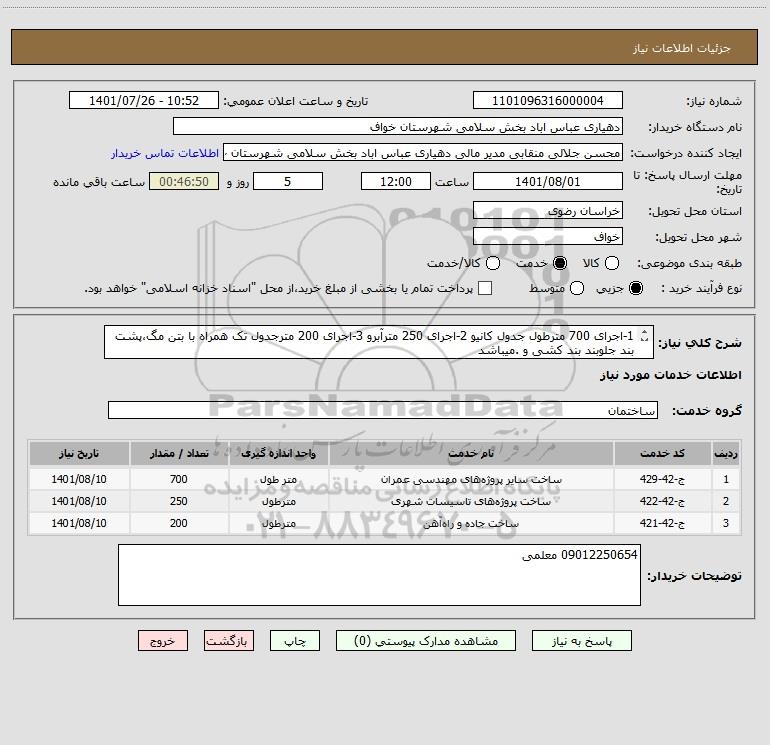
Task: Click remaining time field 00:46:50
Action: [184, 181]
